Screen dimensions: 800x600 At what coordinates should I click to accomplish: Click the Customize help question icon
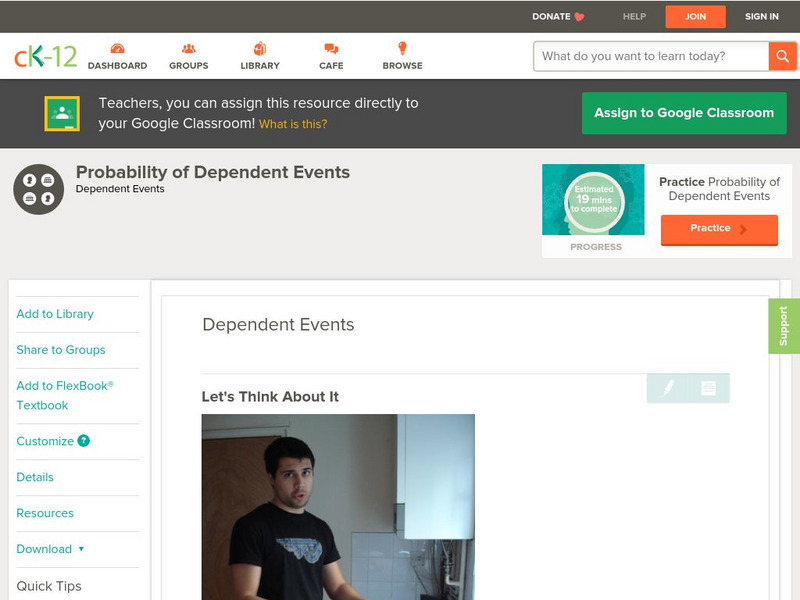coord(84,441)
